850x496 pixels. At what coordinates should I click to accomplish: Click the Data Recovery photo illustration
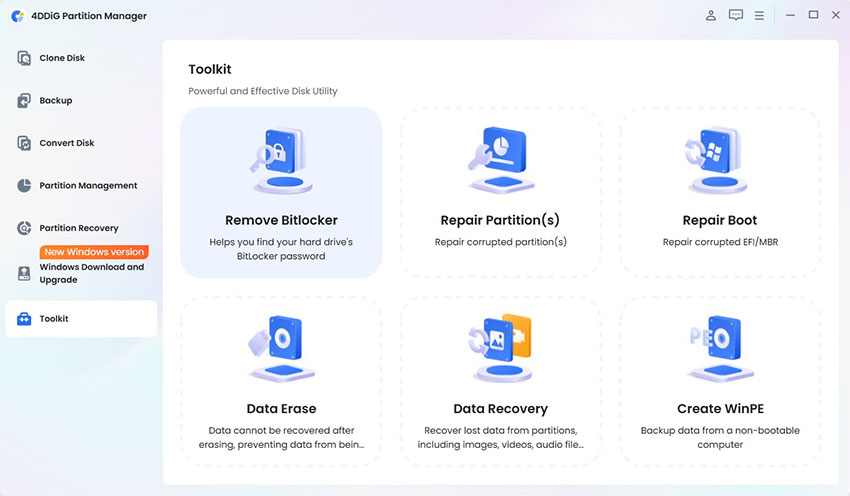pyautogui.click(x=501, y=348)
